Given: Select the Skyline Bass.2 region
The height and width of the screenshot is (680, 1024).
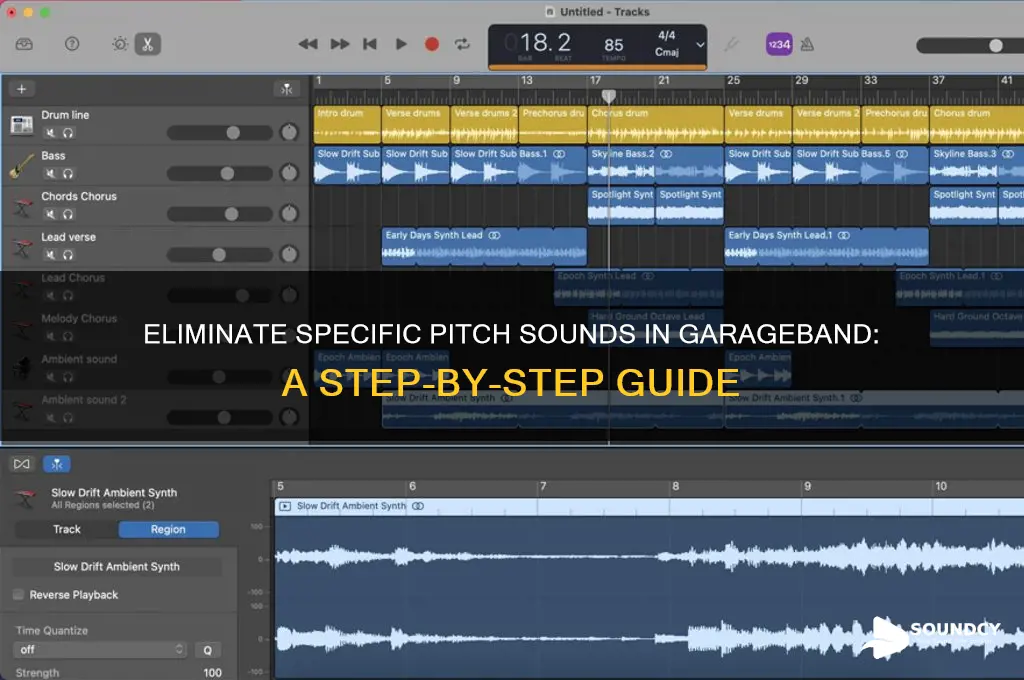Looking at the screenshot, I should click(655, 165).
